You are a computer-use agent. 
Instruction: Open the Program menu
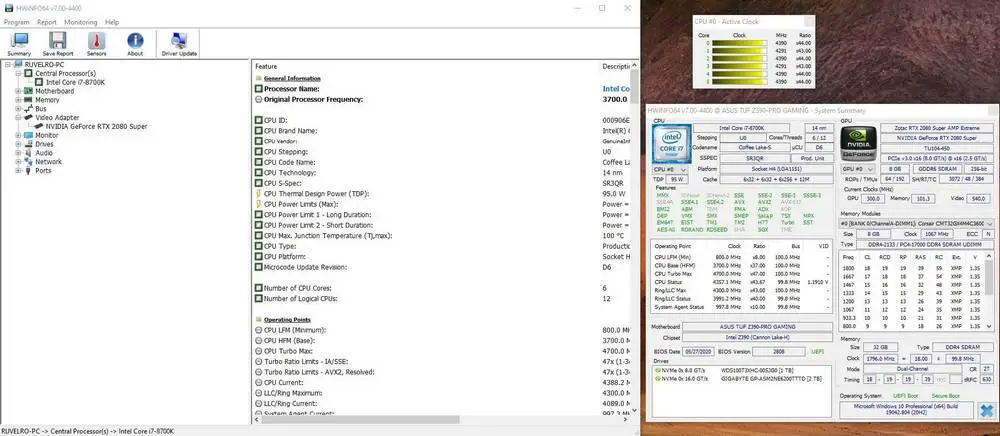point(17,22)
